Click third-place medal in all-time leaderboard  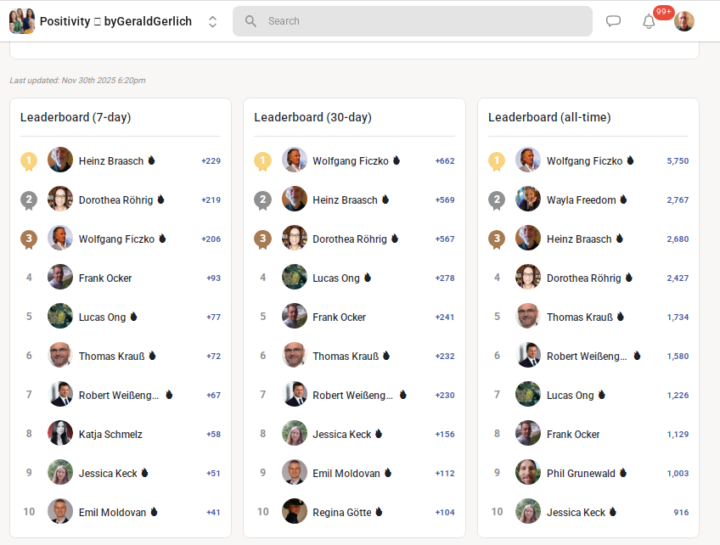pos(496,239)
